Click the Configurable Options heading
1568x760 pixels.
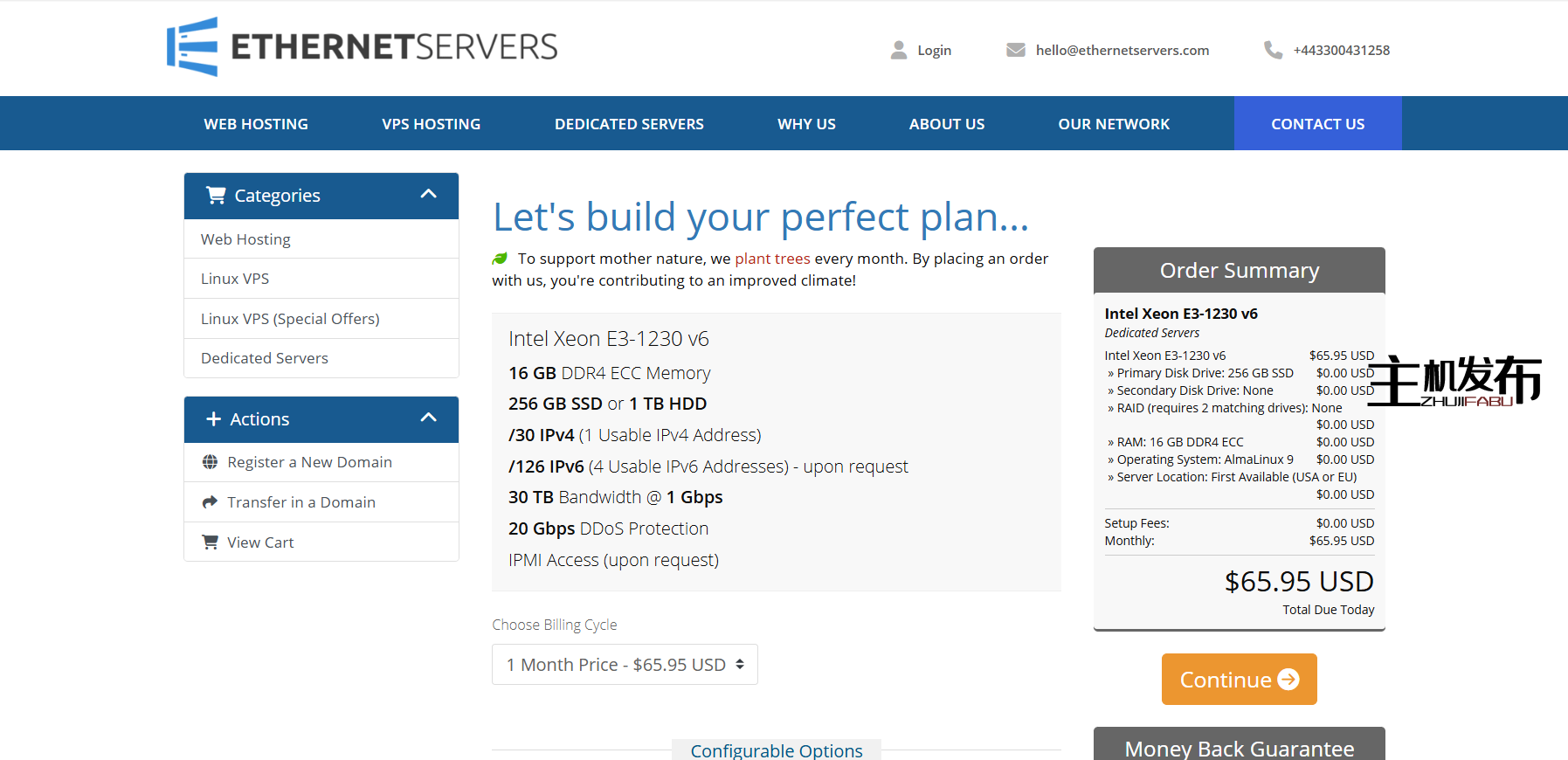click(x=777, y=750)
